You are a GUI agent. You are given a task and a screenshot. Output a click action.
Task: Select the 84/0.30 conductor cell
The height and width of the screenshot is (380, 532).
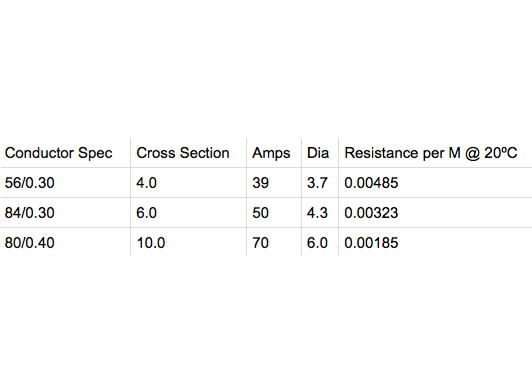point(30,213)
